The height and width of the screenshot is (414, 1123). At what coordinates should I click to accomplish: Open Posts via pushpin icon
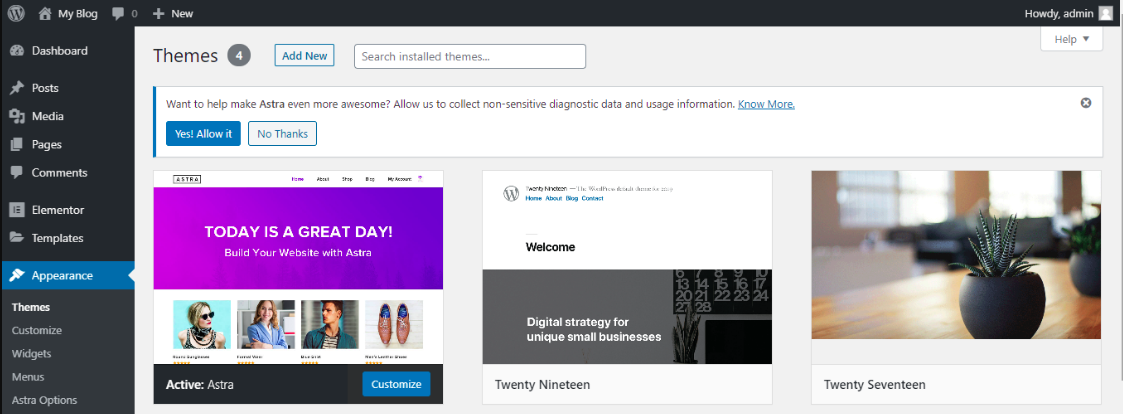pos(17,88)
